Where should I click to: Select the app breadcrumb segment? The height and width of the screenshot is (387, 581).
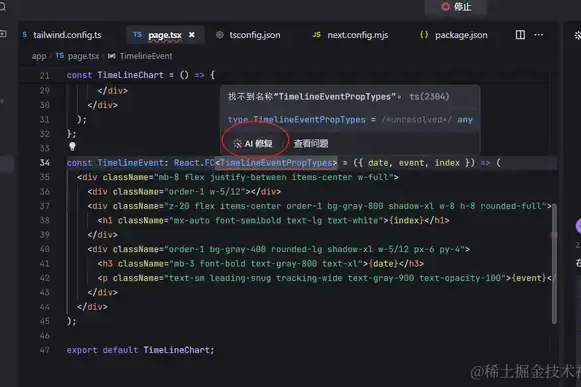(x=39, y=56)
